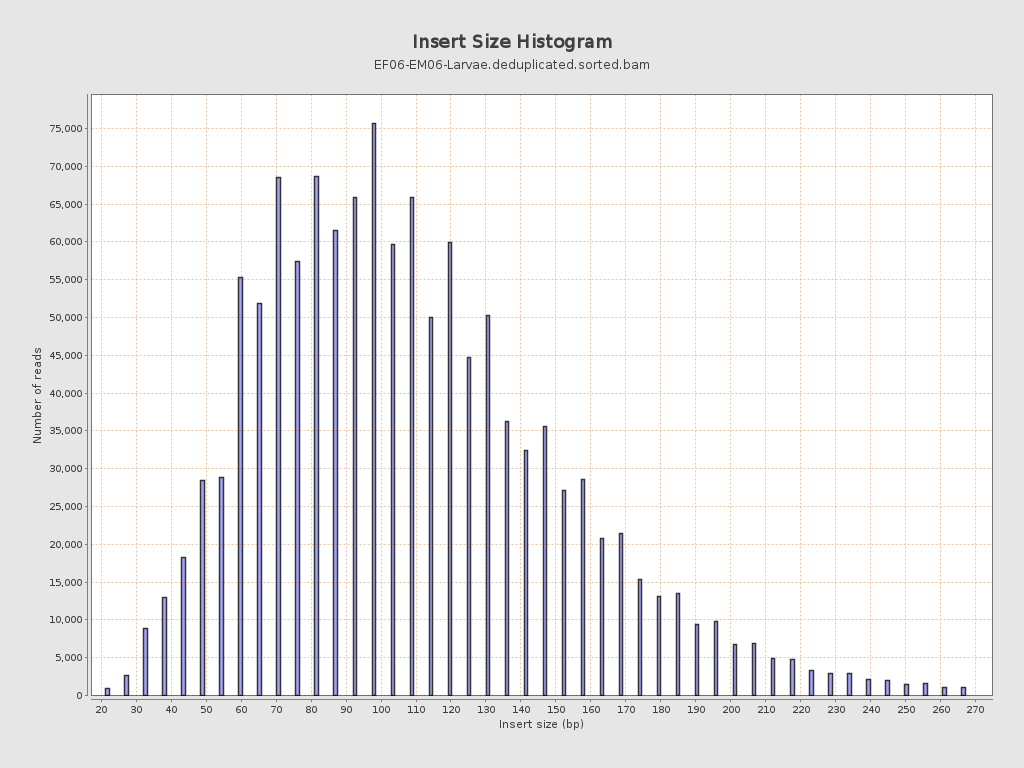Click the 70 tick on the x-axis

276,710
